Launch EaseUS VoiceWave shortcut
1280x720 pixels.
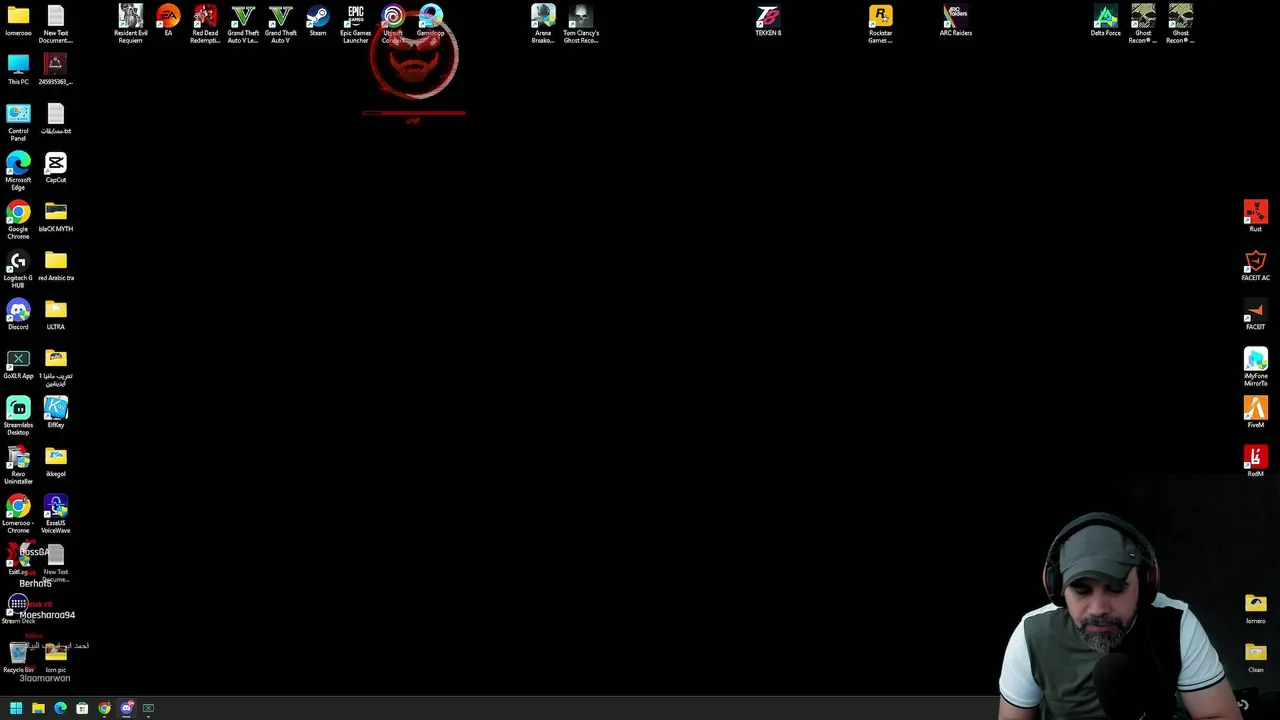[56, 515]
